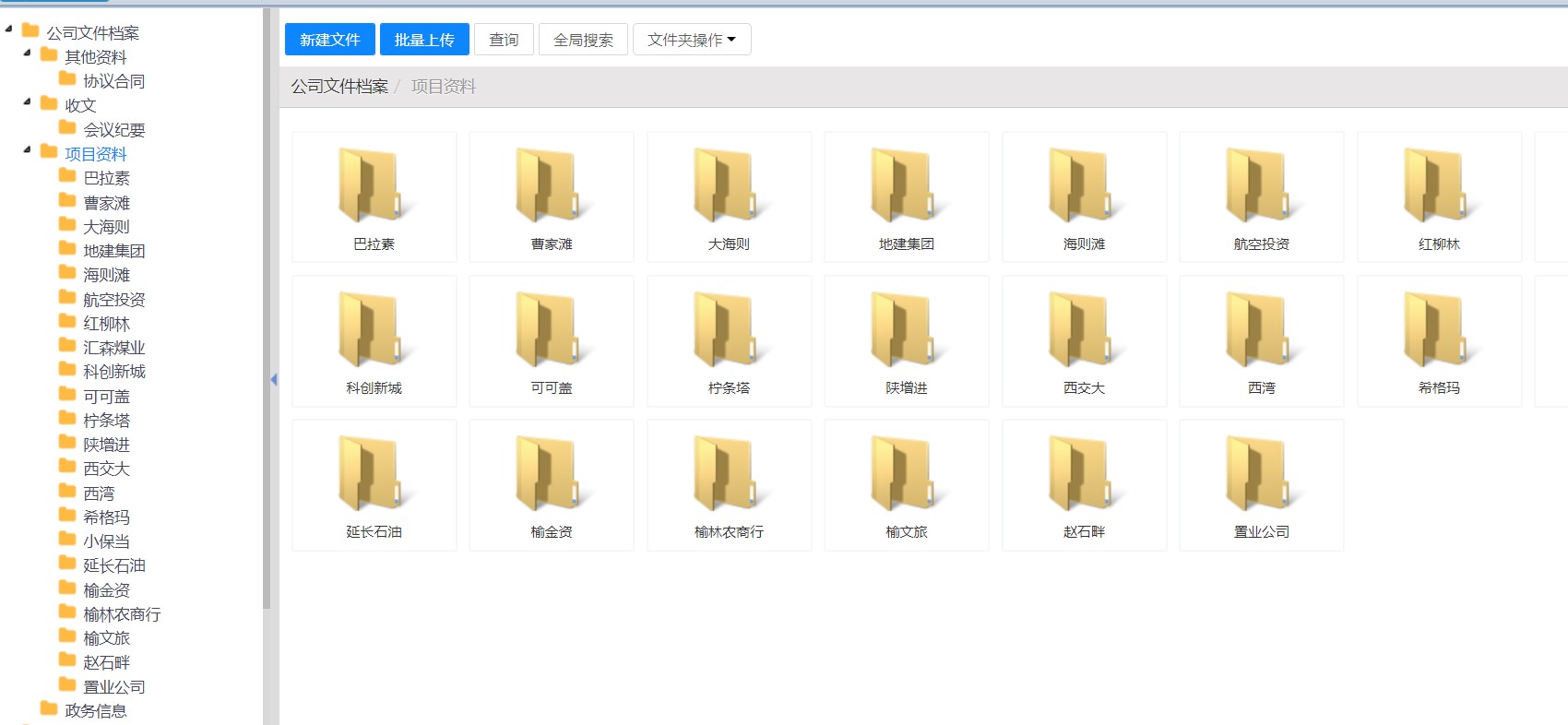Select 政务信息 in the sidebar tree
Image resolution: width=1568 pixels, height=725 pixels.
pyautogui.click(x=96, y=711)
